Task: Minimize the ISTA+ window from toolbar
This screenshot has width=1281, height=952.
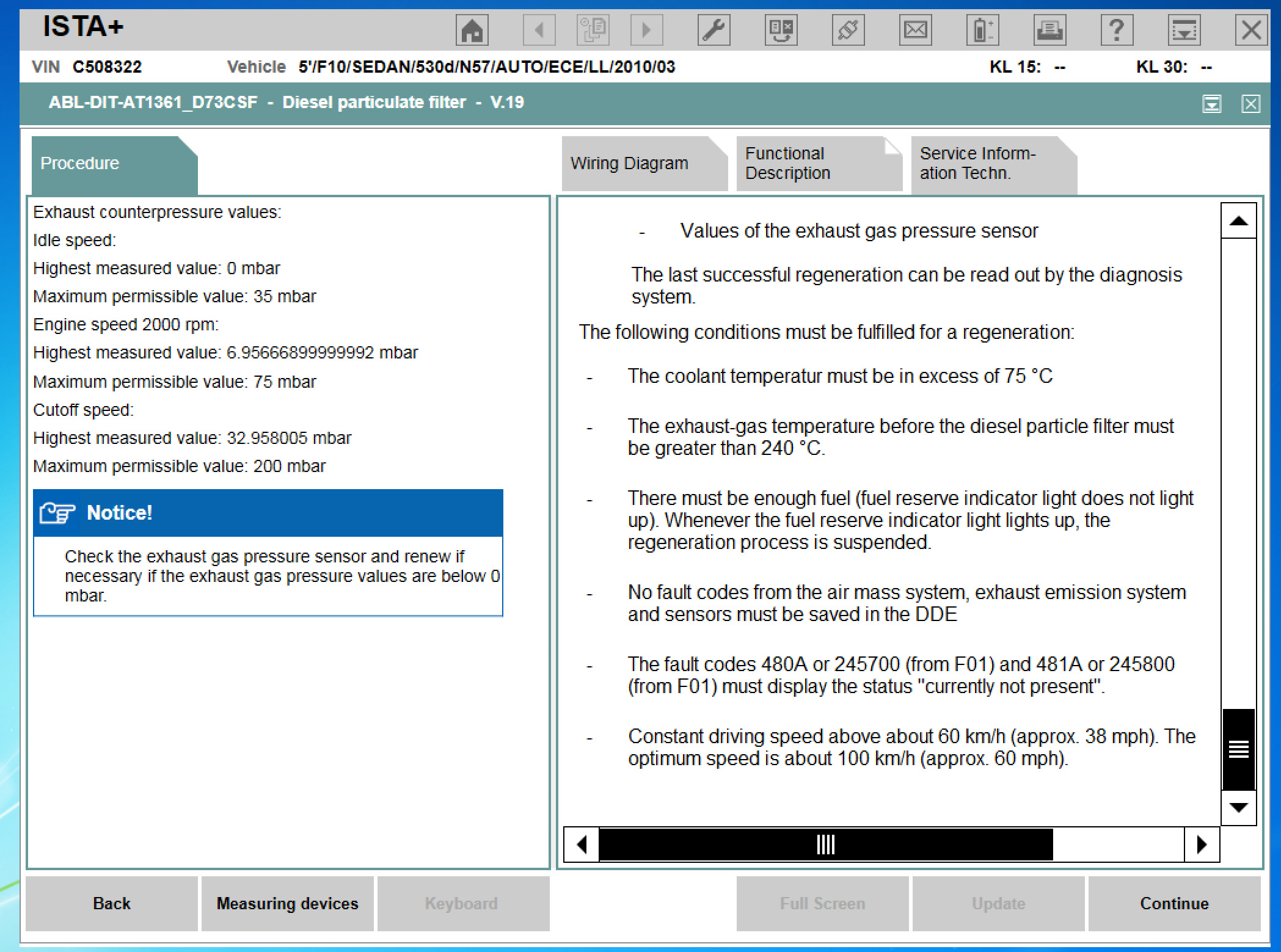Action: click(x=1184, y=30)
